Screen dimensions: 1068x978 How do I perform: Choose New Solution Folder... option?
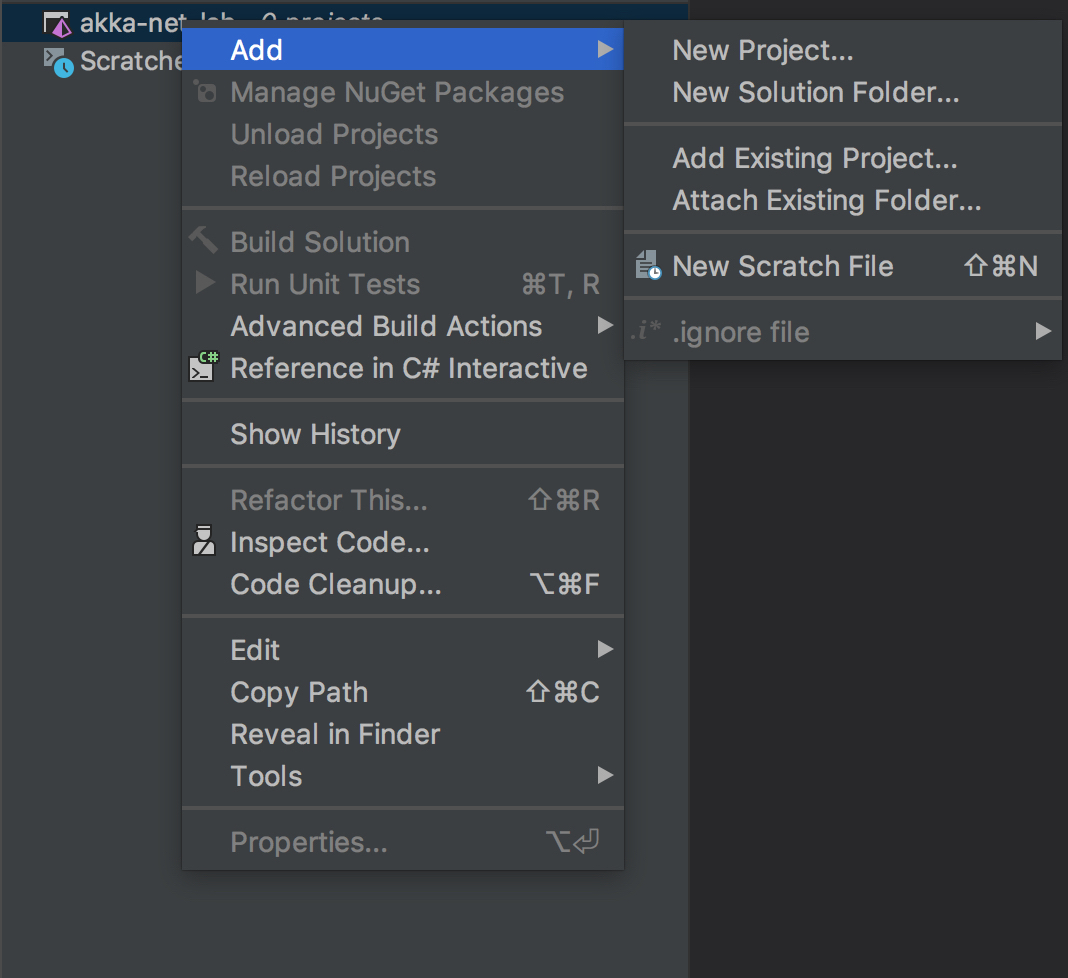pyautogui.click(x=815, y=92)
